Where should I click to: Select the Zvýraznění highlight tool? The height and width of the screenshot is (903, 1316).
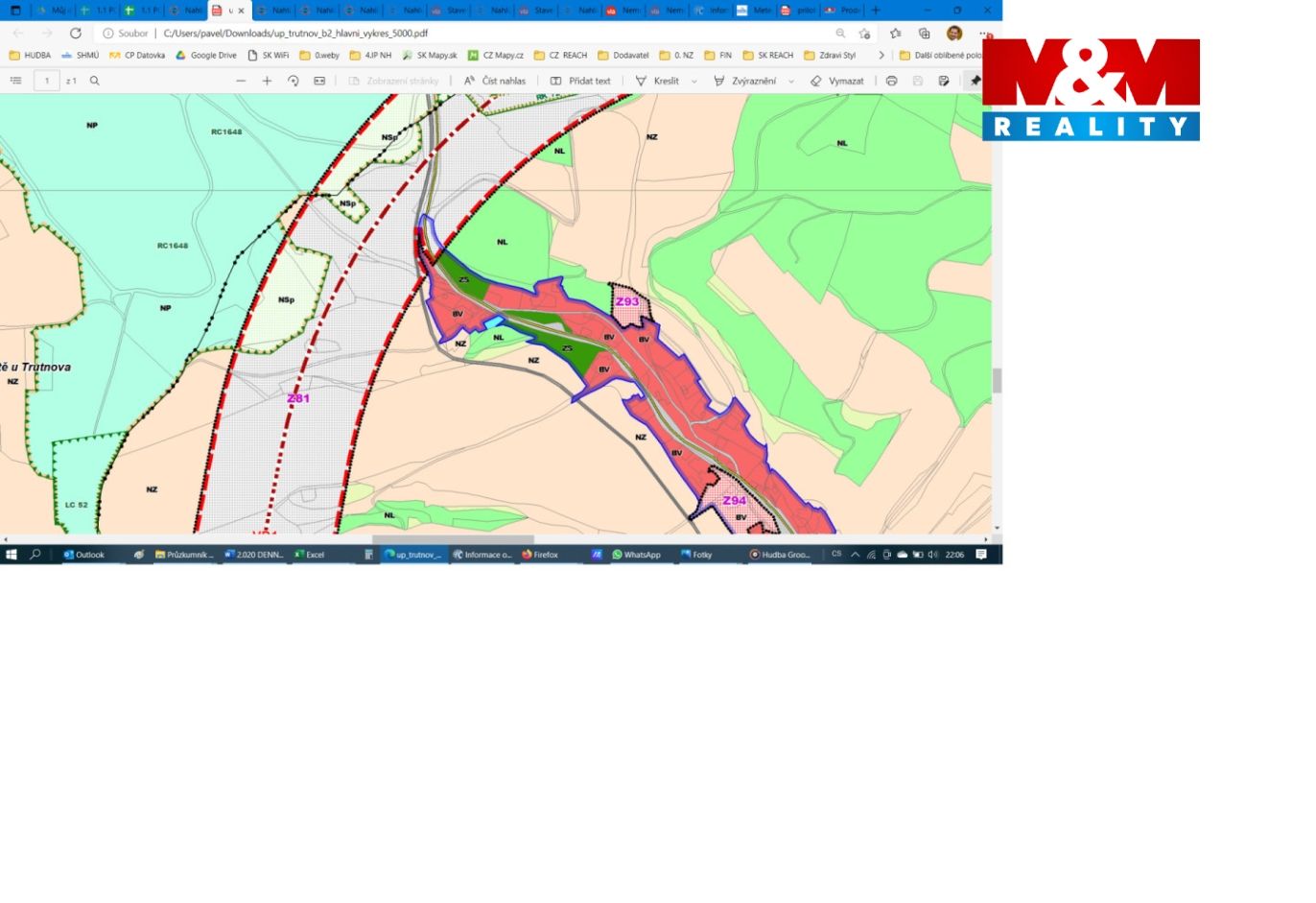[x=745, y=81]
